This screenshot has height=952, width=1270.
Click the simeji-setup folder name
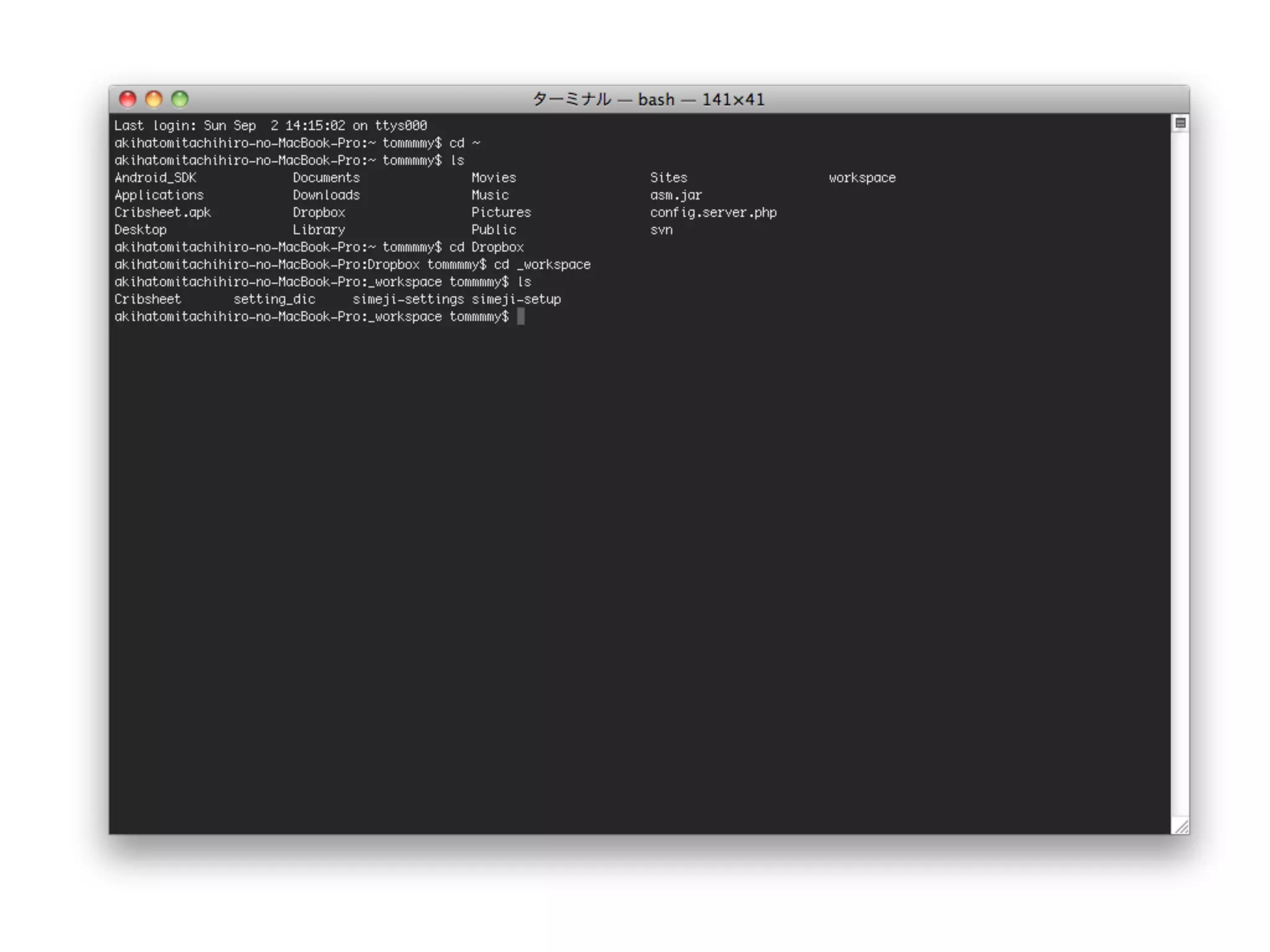pyautogui.click(x=516, y=299)
